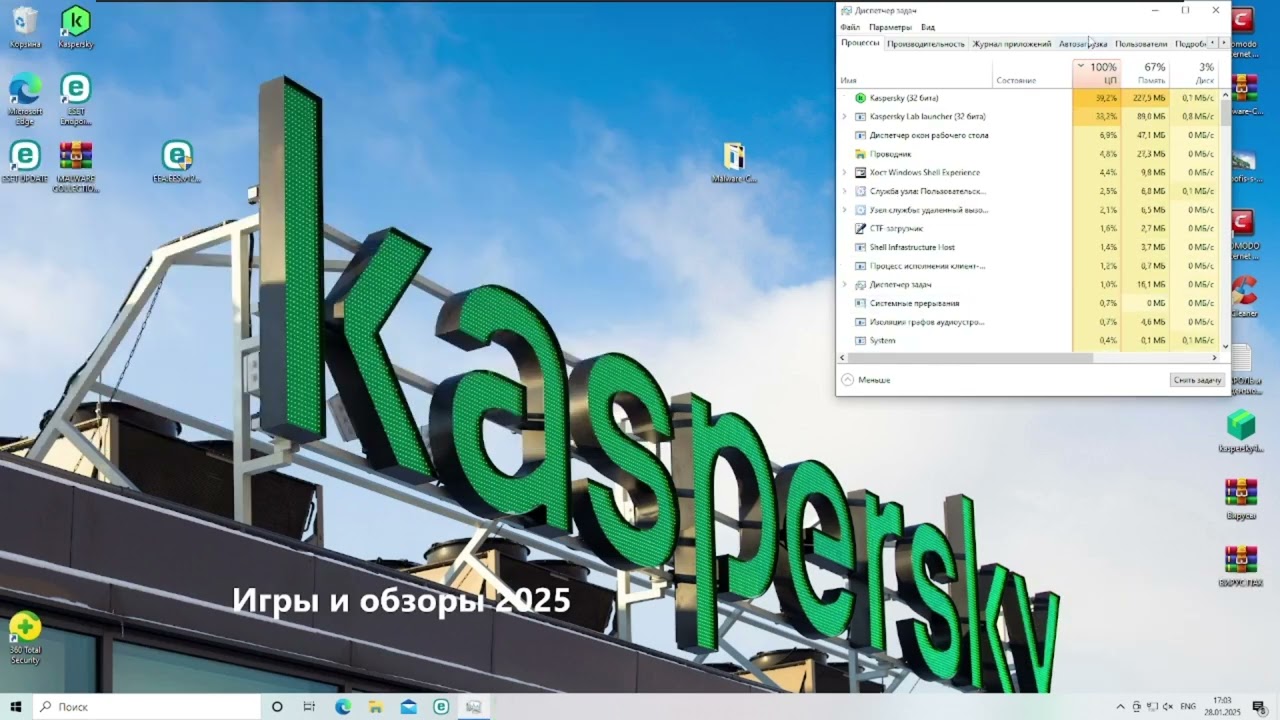
Task: Expand Хост Windows Shell Experience row
Action: point(845,173)
